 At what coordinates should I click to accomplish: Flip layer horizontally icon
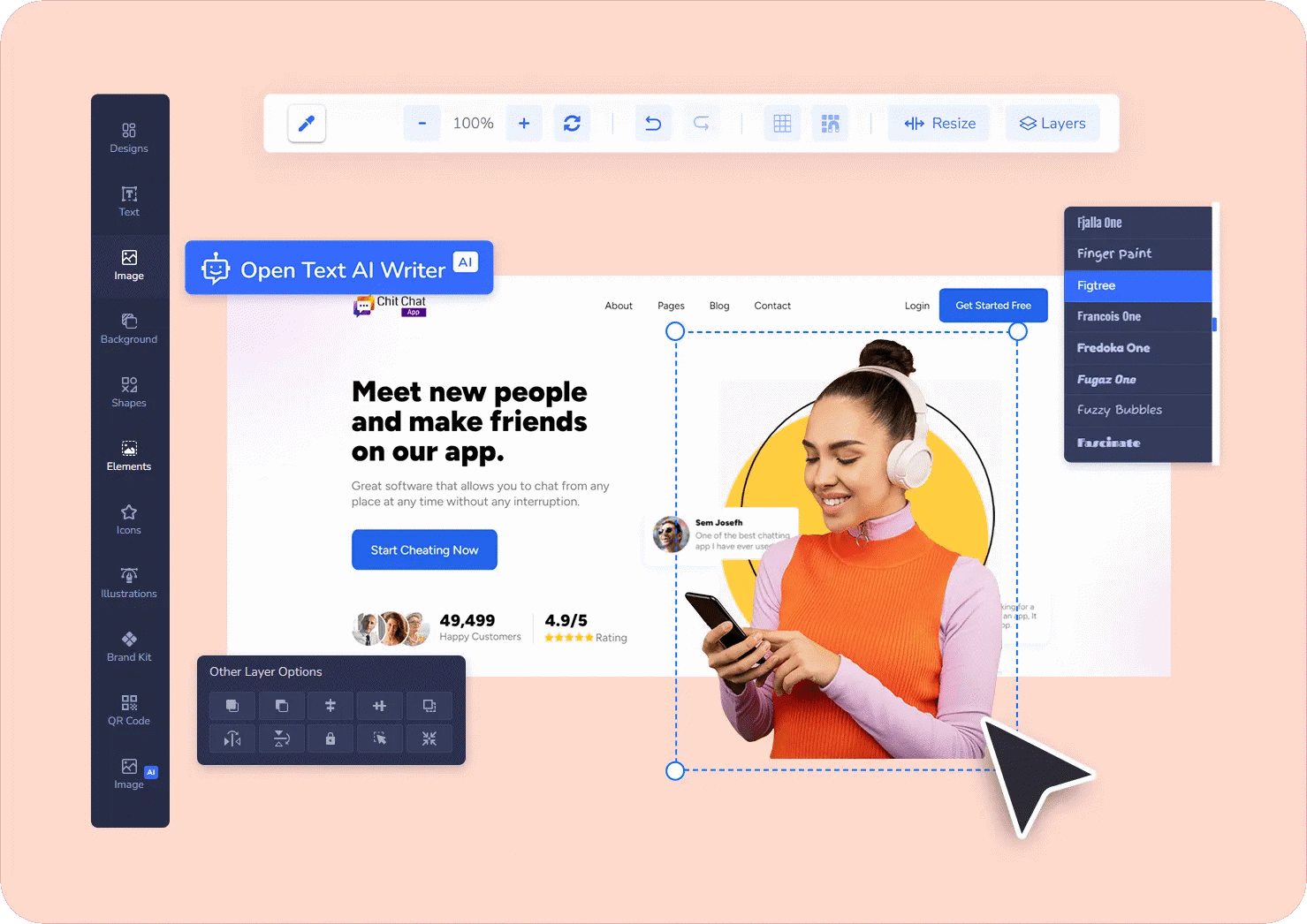[x=232, y=738]
